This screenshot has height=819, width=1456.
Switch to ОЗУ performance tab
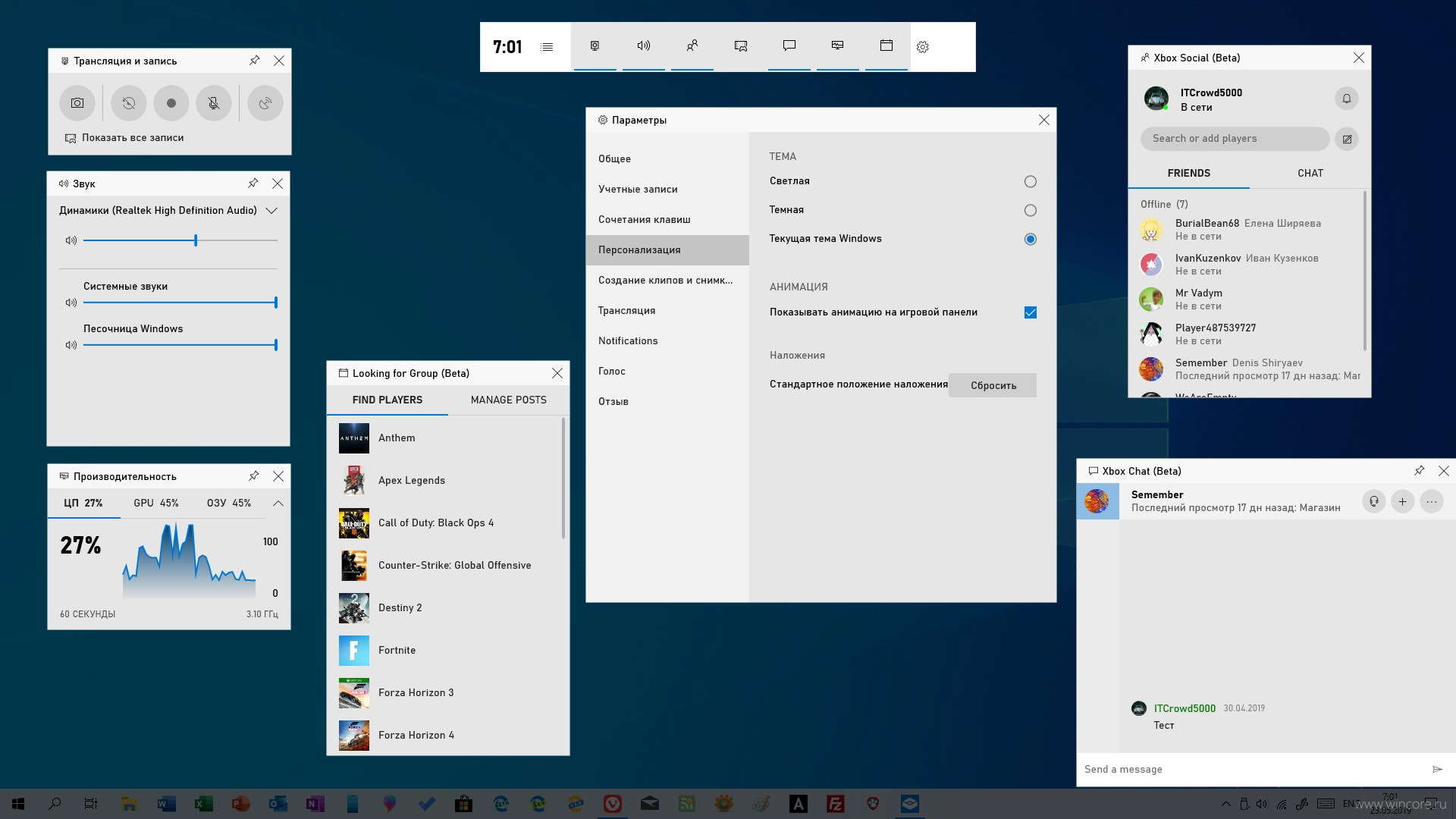(228, 503)
